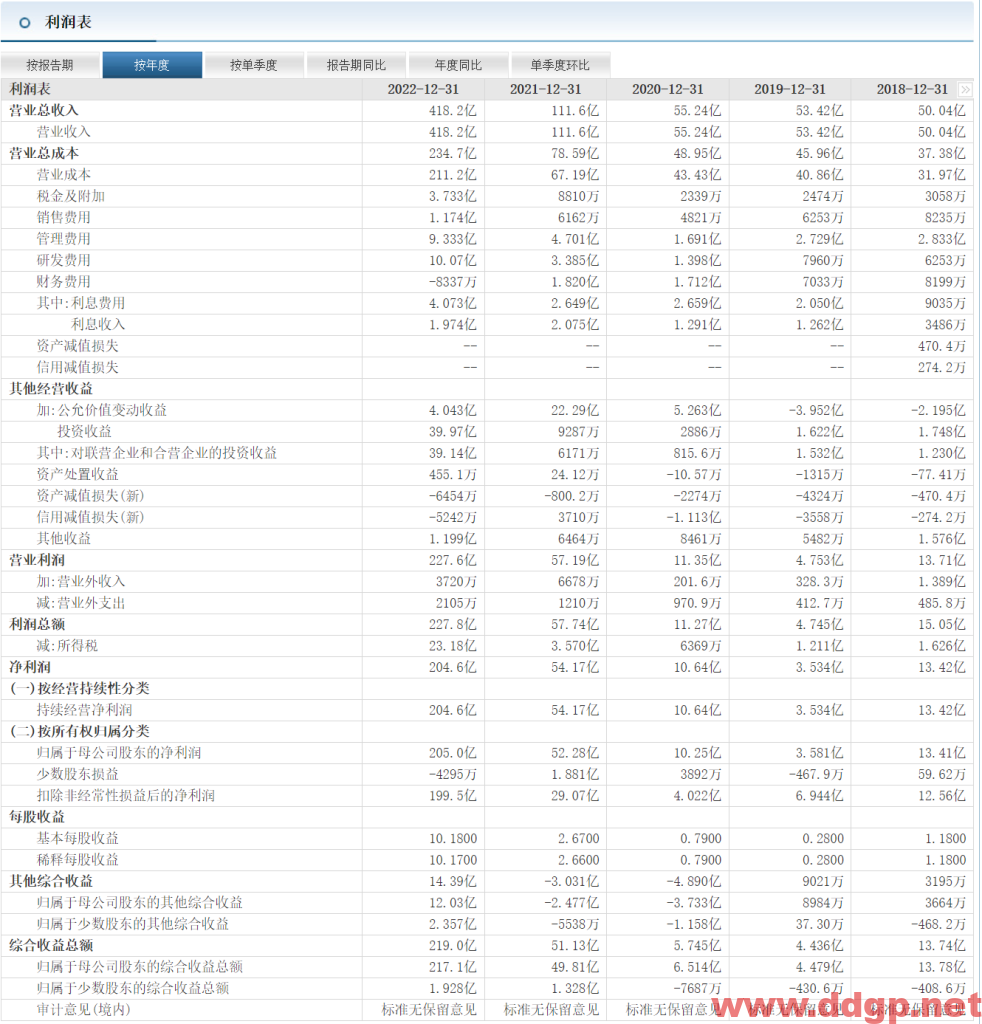Click the 减:营业外支出 row label

point(80,603)
